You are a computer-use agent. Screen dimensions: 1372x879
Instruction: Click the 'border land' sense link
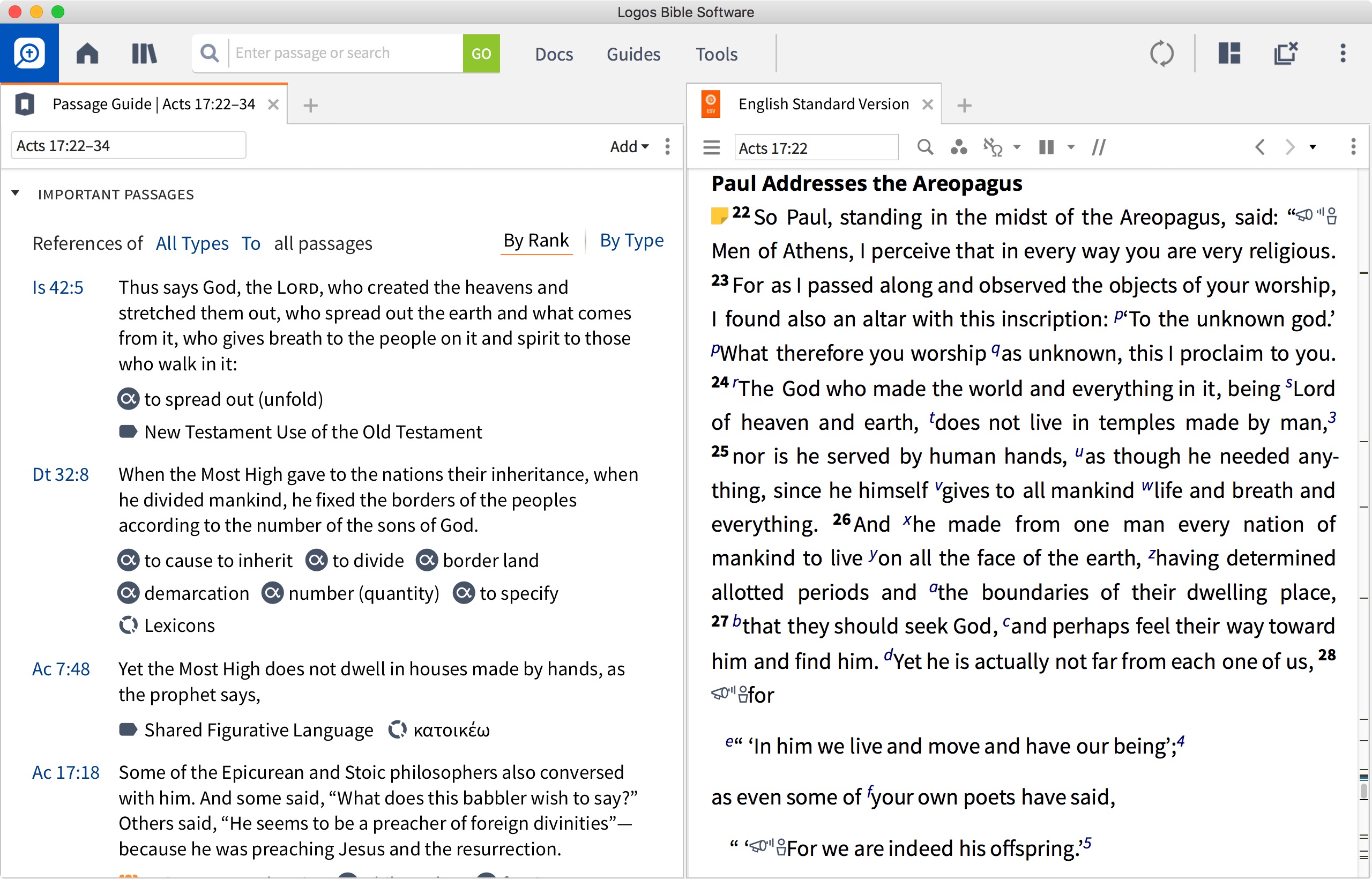pyautogui.click(x=490, y=561)
